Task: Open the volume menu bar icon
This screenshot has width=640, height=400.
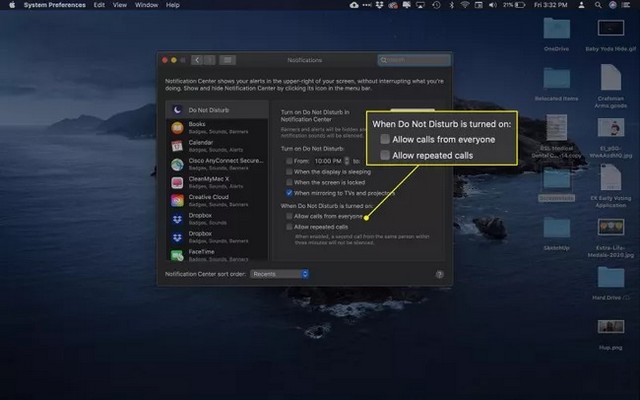Action: point(493,5)
